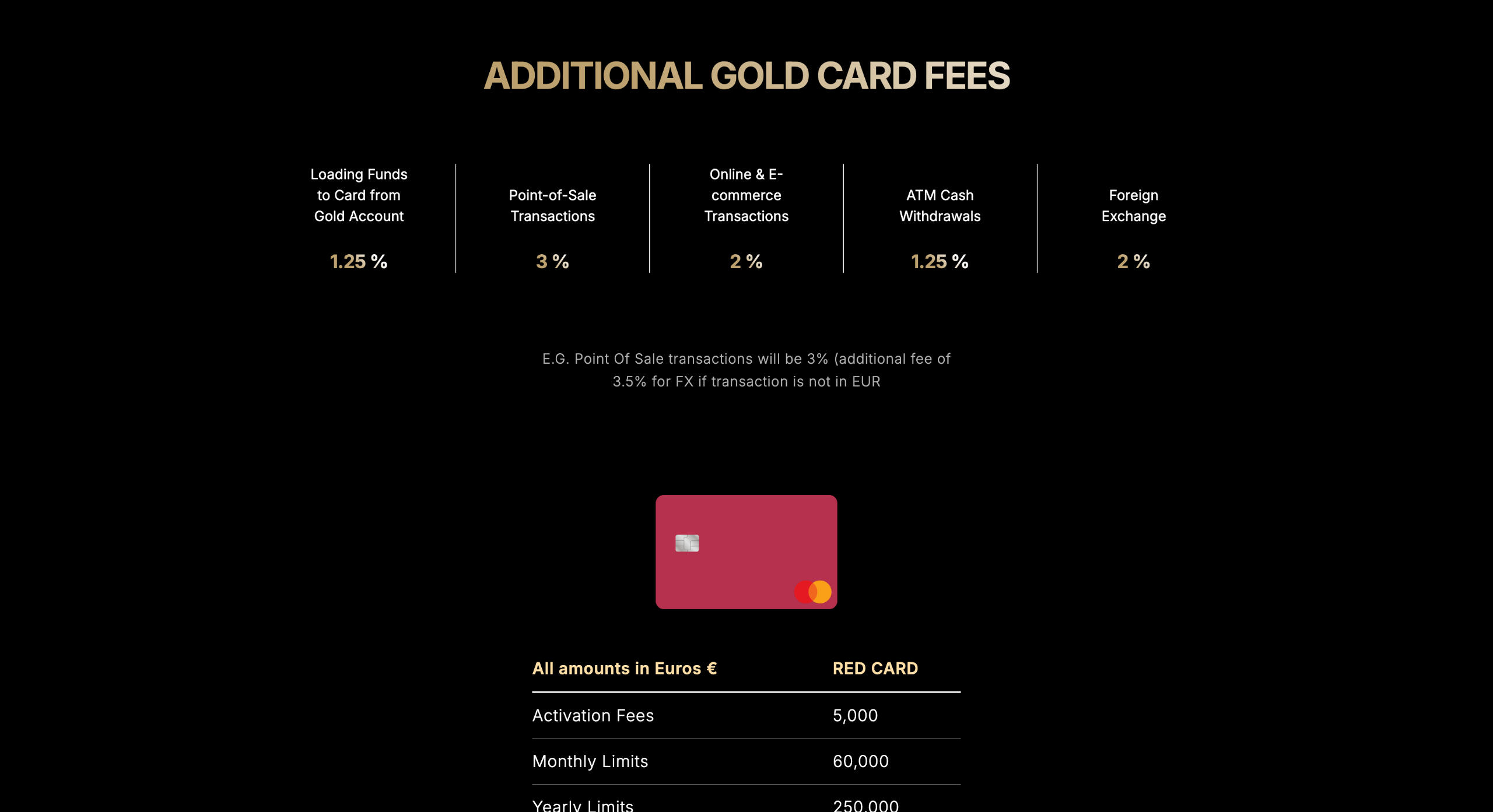This screenshot has width=1493, height=812.
Task: Click the 1.25 % fee under Loading Funds
Action: pyautogui.click(x=359, y=262)
